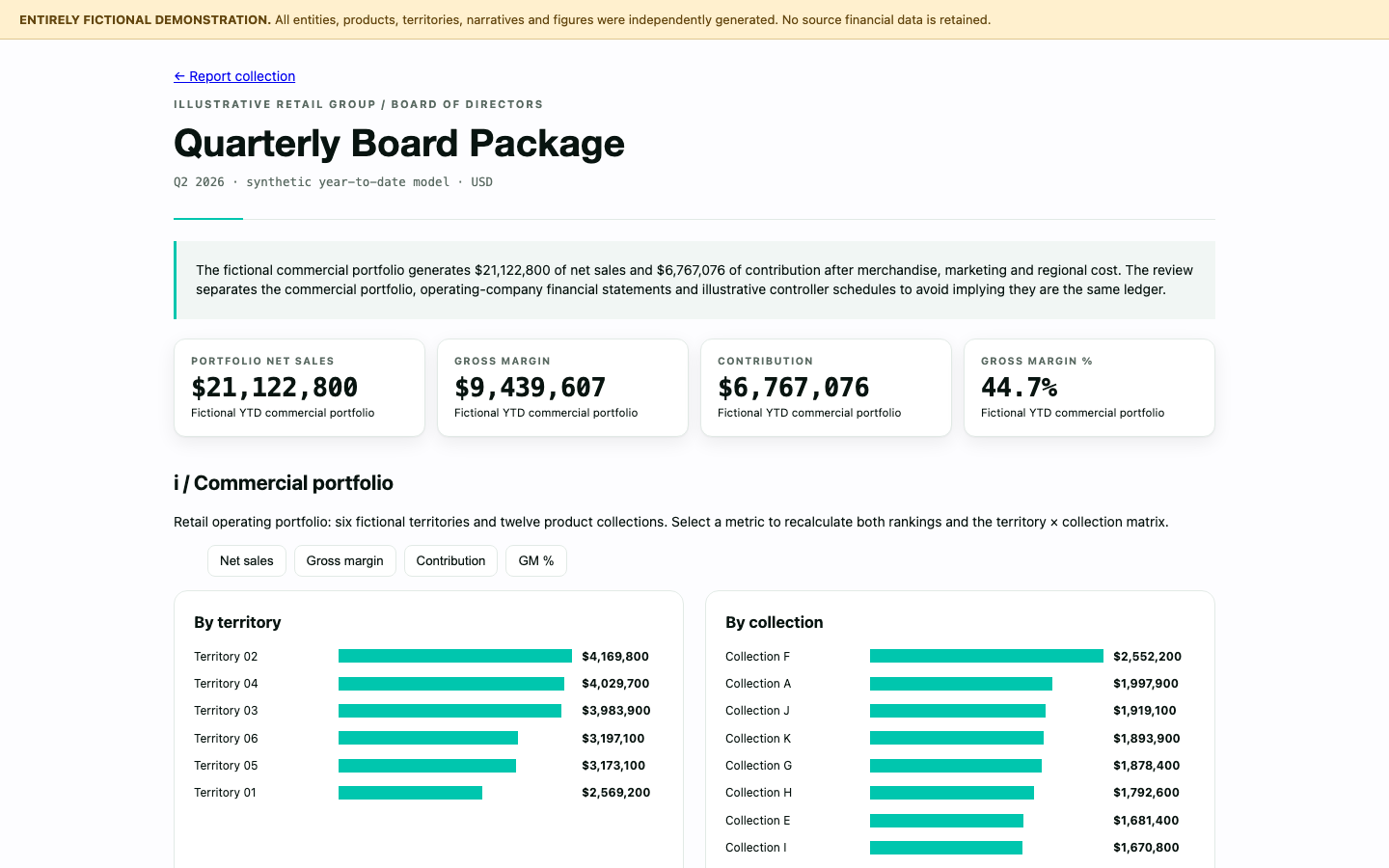Select the Collection A label
The image size is (1389, 868).
point(758,684)
